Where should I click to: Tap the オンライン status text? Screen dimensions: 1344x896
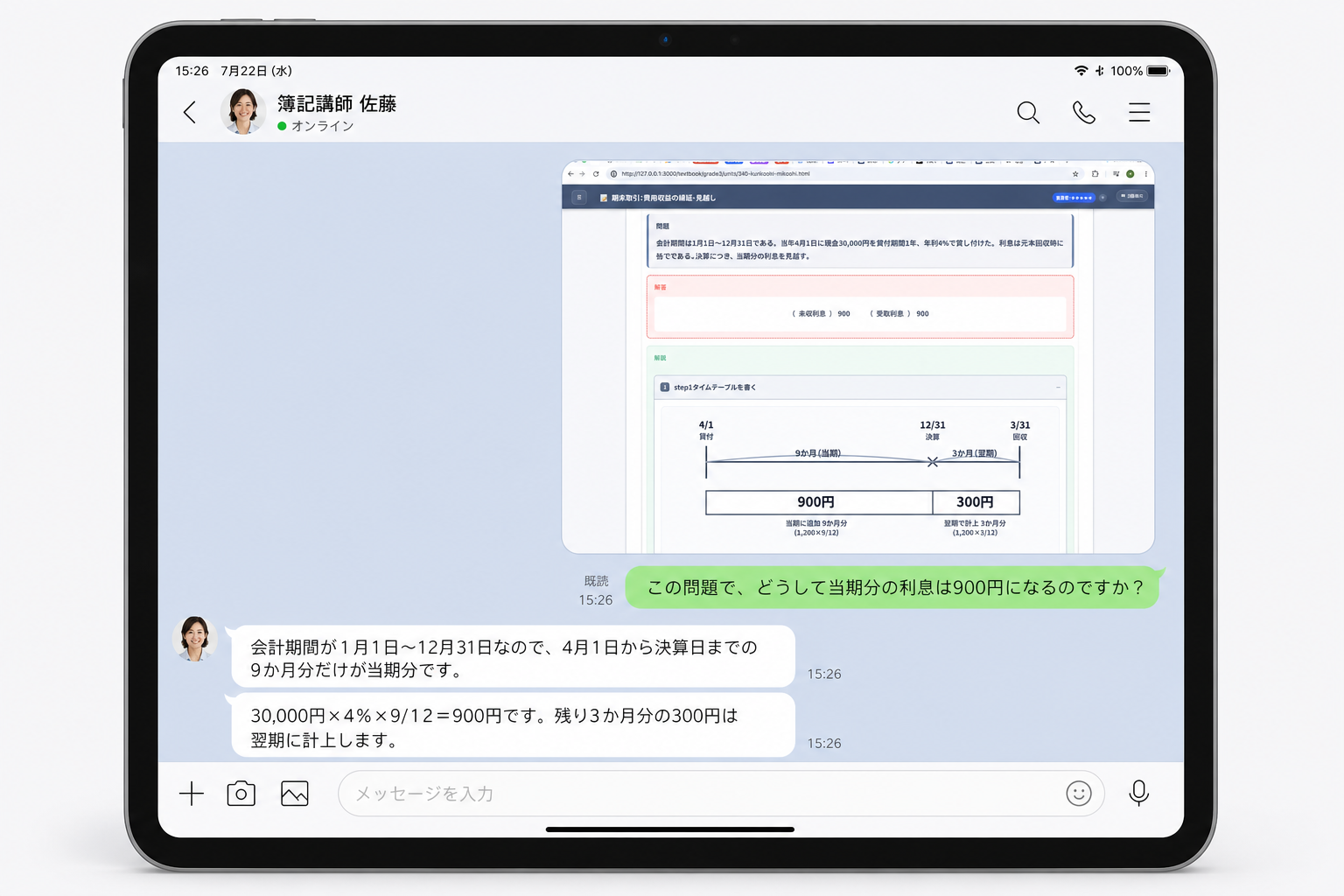coord(322,126)
